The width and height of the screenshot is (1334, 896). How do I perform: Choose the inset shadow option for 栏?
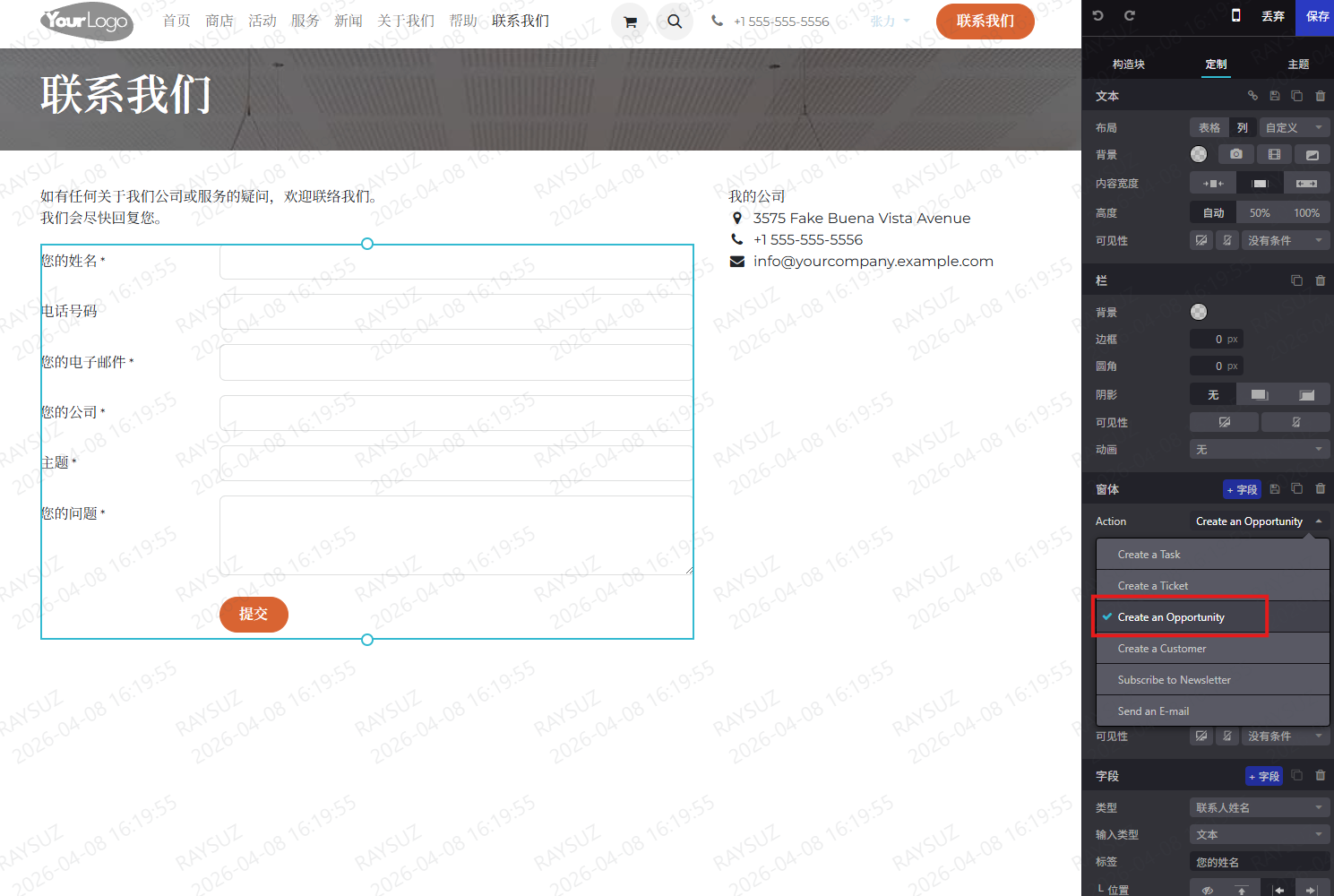(x=1306, y=395)
